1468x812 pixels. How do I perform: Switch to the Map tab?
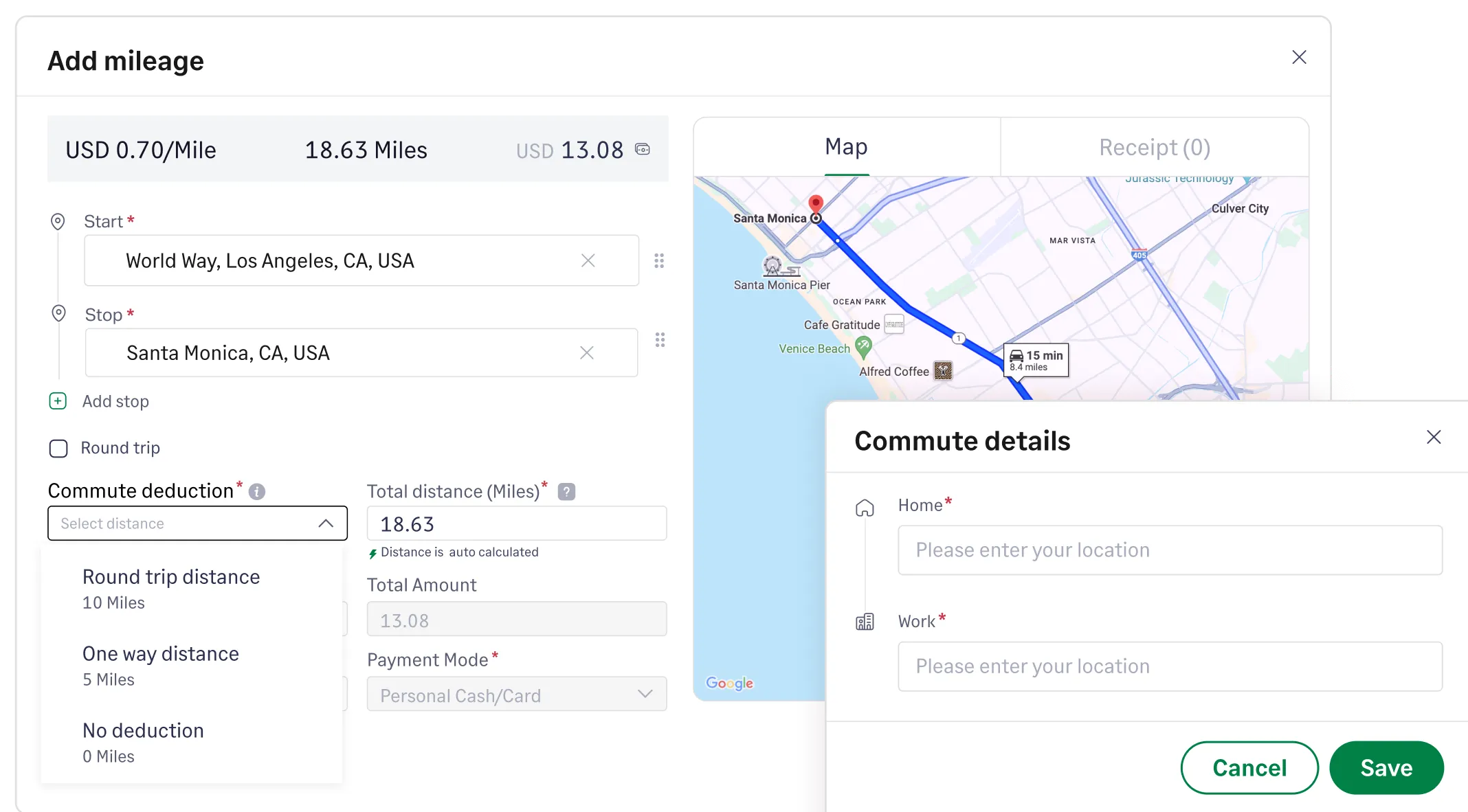click(x=846, y=146)
